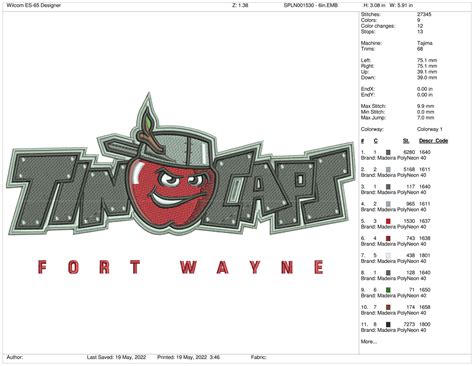Click the Descr. column header
This screenshot has height=366, width=474.
pos(426,141)
